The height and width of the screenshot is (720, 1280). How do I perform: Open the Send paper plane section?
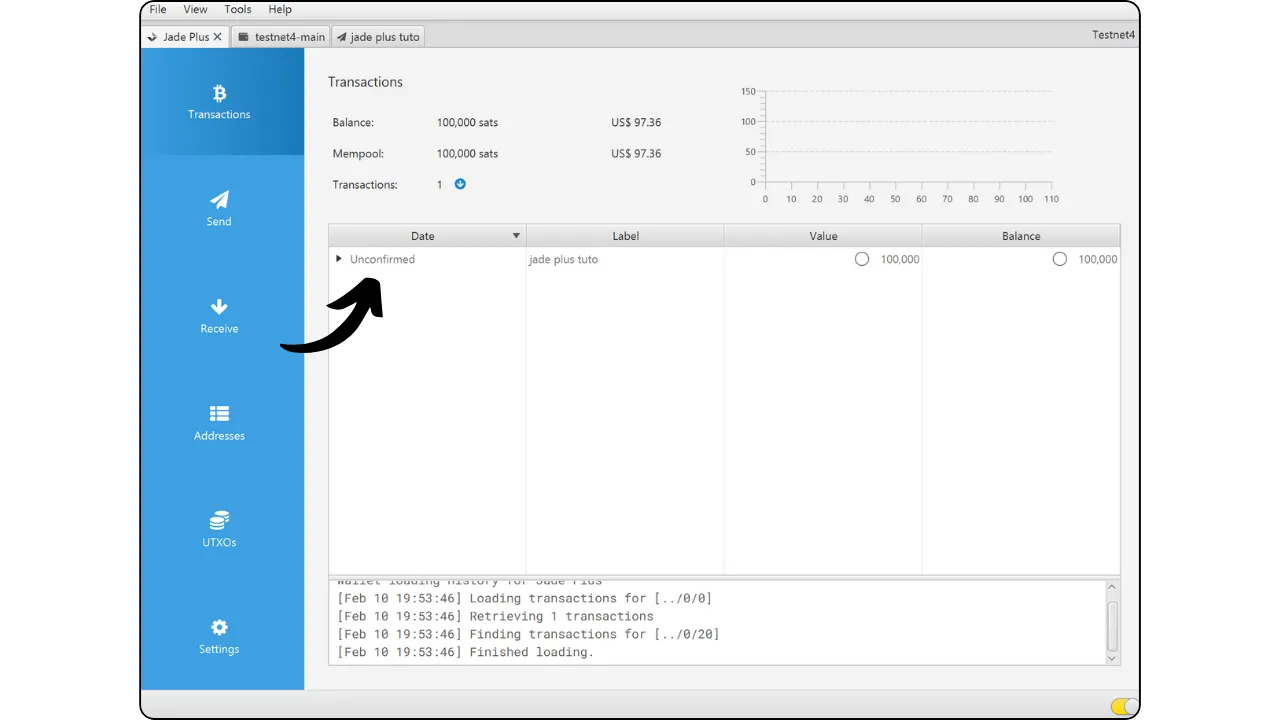click(x=219, y=208)
